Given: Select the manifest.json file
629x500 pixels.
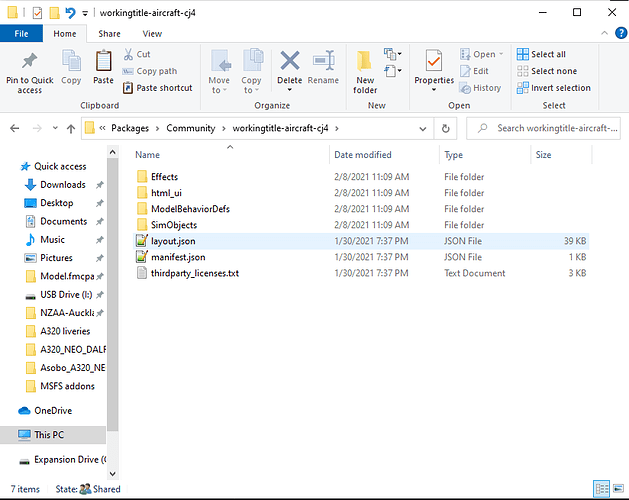Looking at the screenshot, I should coord(178,257).
